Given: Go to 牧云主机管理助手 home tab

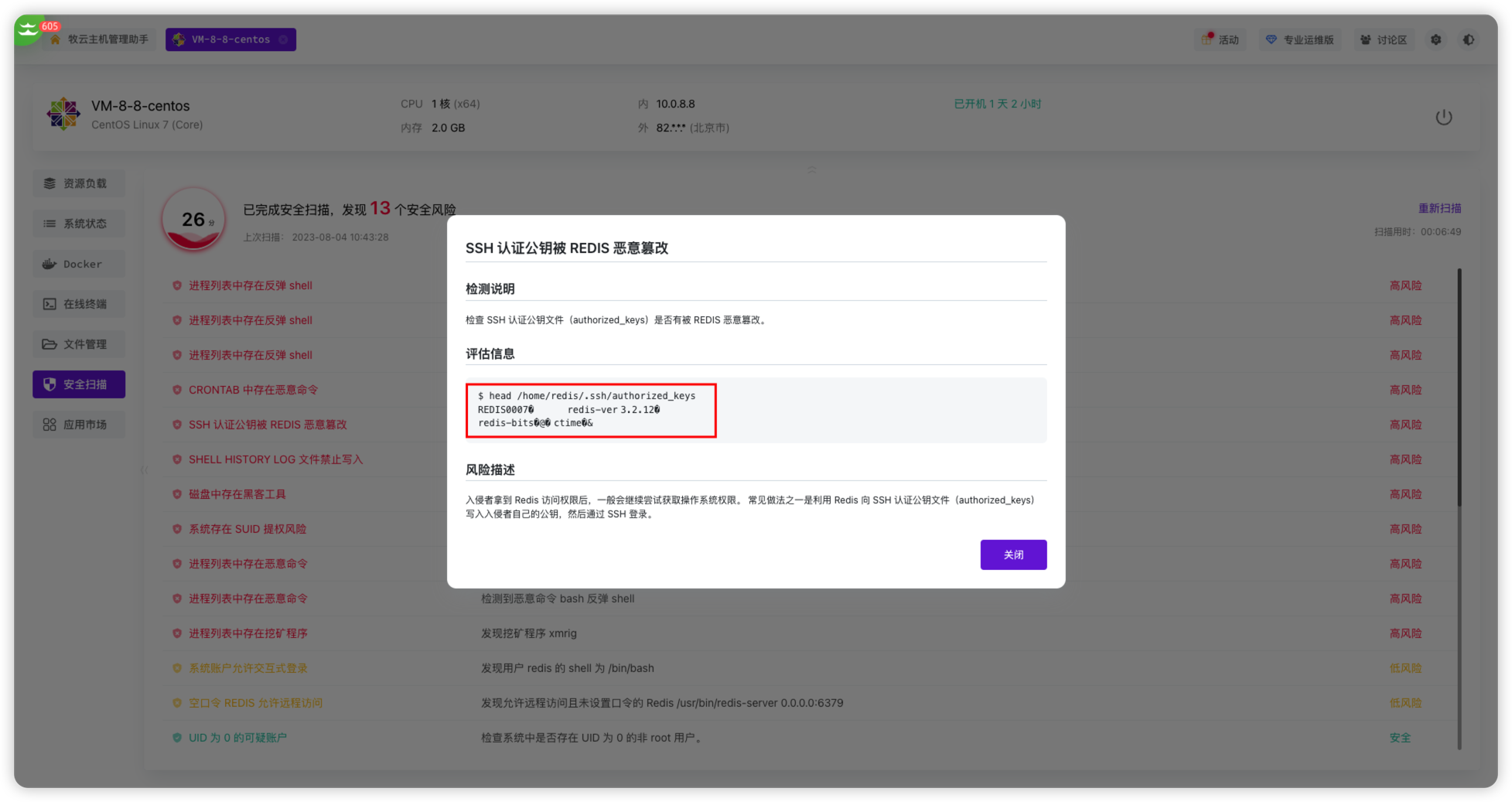Looking at the screenshot, I should 99,39.
